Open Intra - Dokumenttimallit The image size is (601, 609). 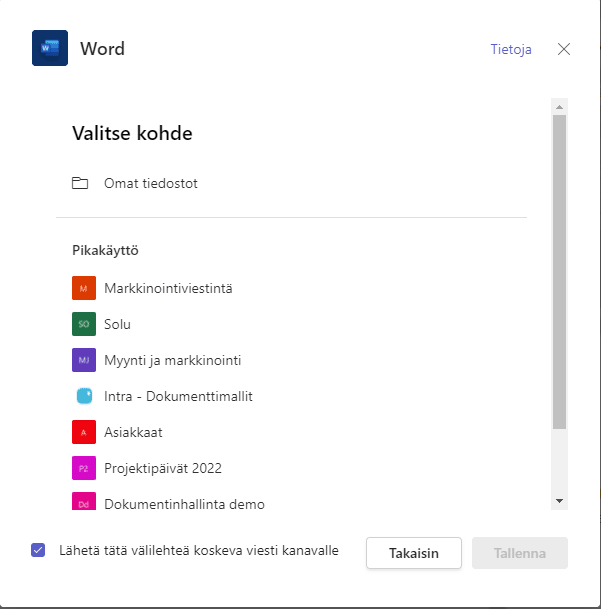tap(178, 396)
